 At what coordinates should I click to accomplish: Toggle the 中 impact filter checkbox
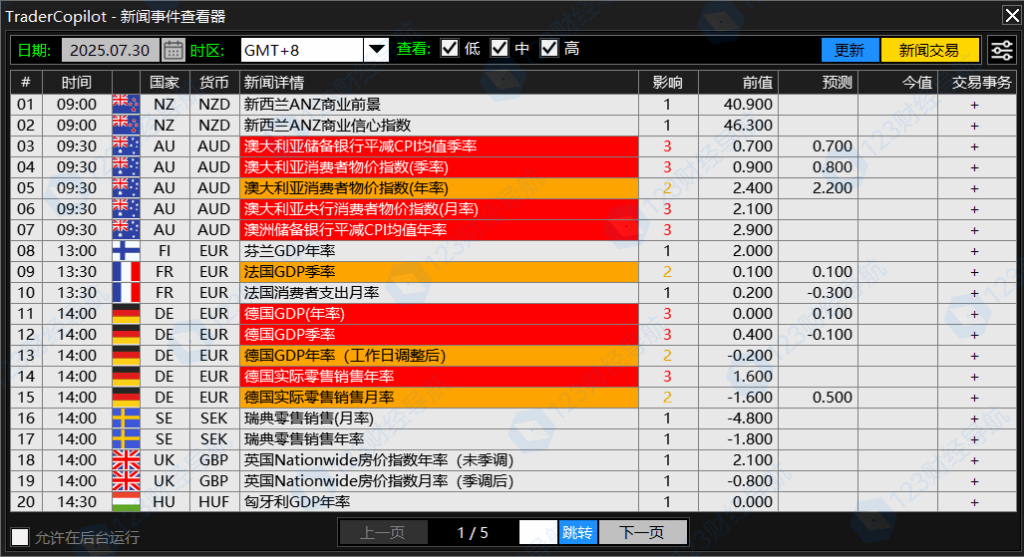click(x=499, y=49)
